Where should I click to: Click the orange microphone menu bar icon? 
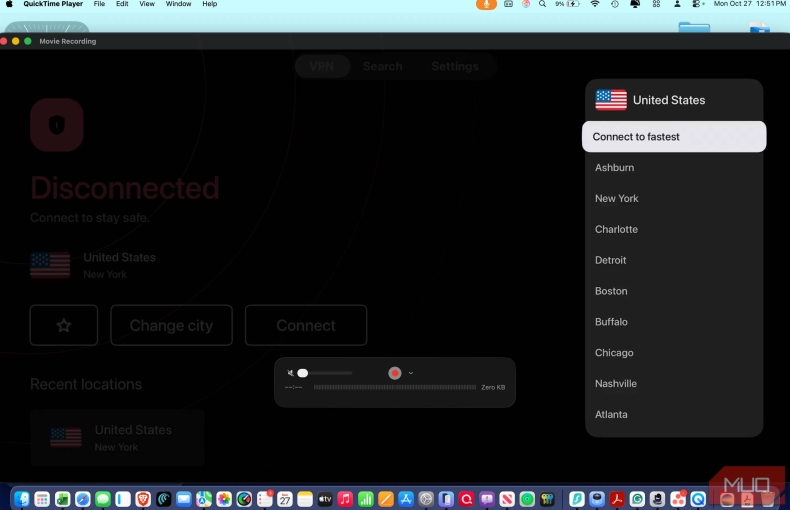pyautogui.click(x=487, y=4)
